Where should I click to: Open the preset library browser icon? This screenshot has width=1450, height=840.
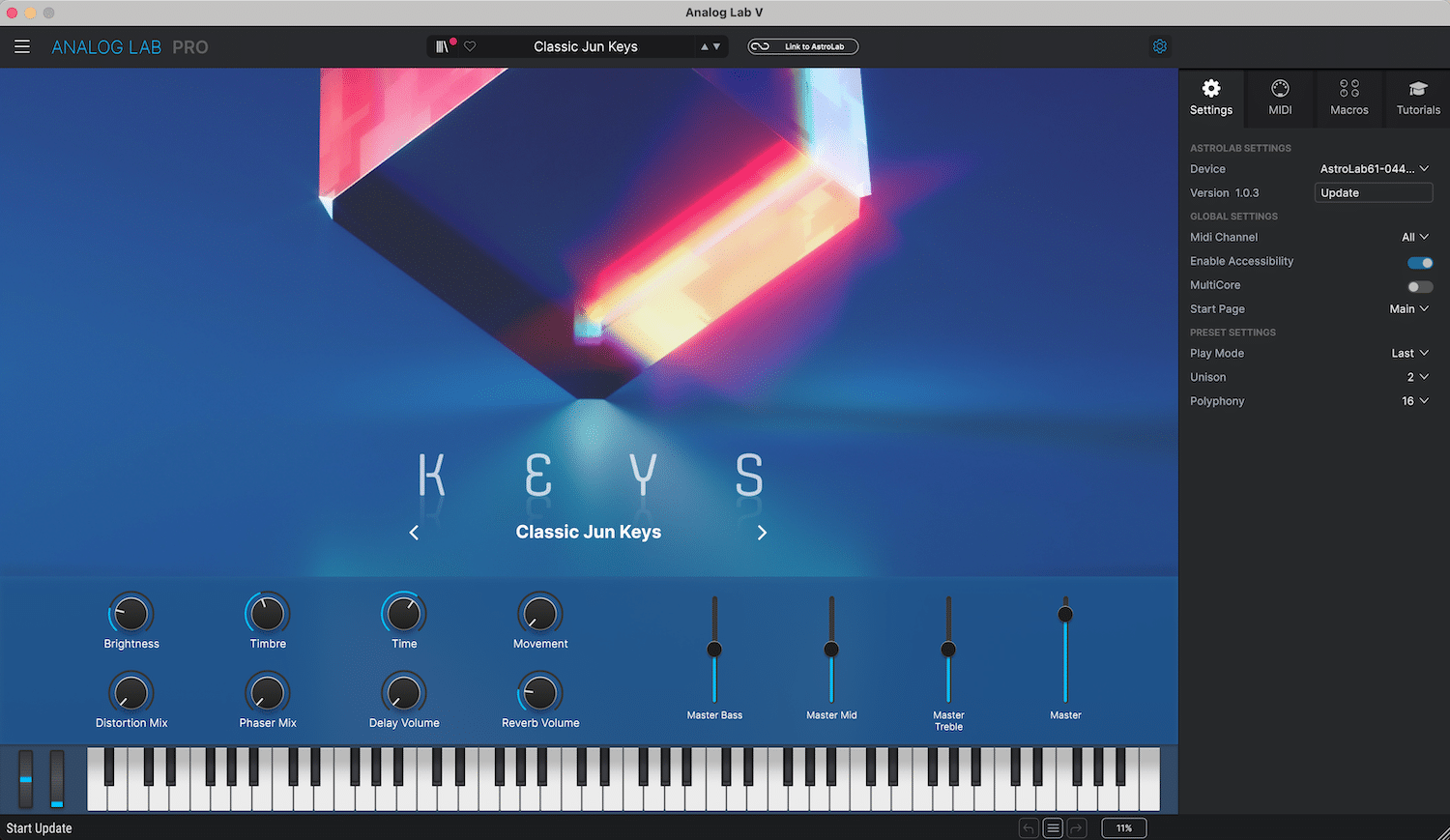[x=443, y=46]
